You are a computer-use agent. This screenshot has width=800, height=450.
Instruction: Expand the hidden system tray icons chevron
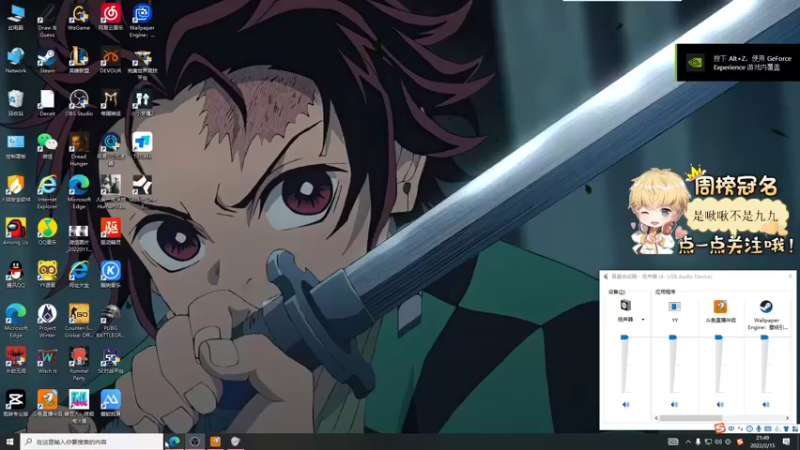point(688,442)
